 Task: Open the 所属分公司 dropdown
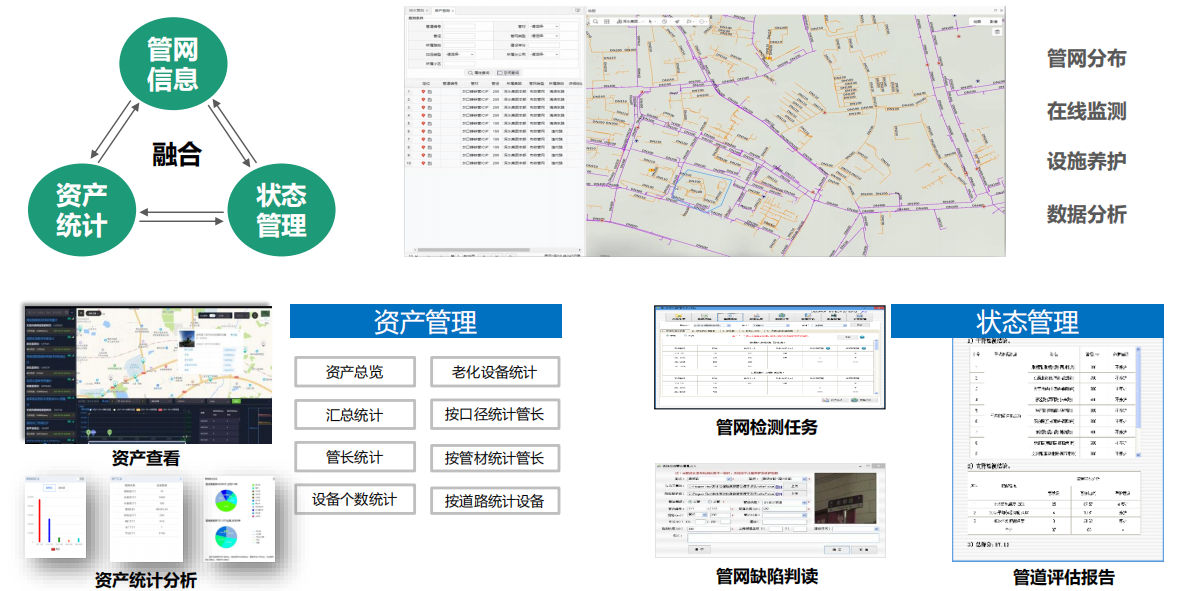tap(544, 54)
